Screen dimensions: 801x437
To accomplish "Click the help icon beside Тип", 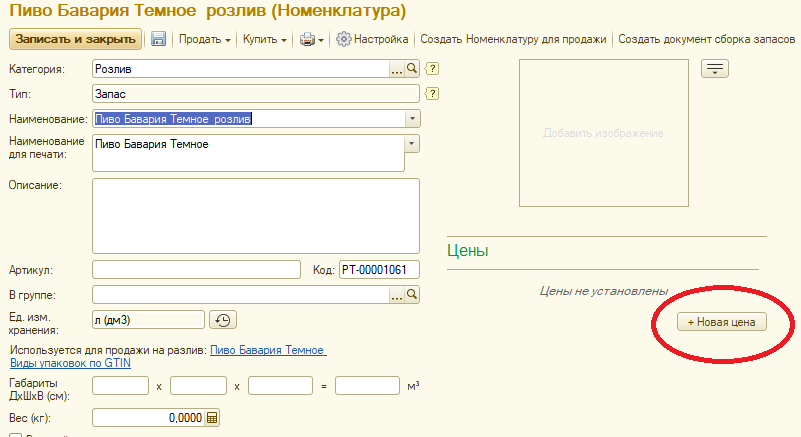I will click(x=433, y=94).
